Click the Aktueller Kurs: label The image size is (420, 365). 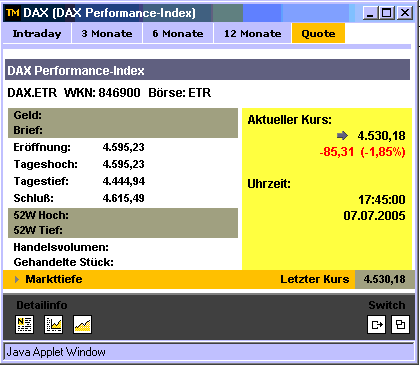290,120
